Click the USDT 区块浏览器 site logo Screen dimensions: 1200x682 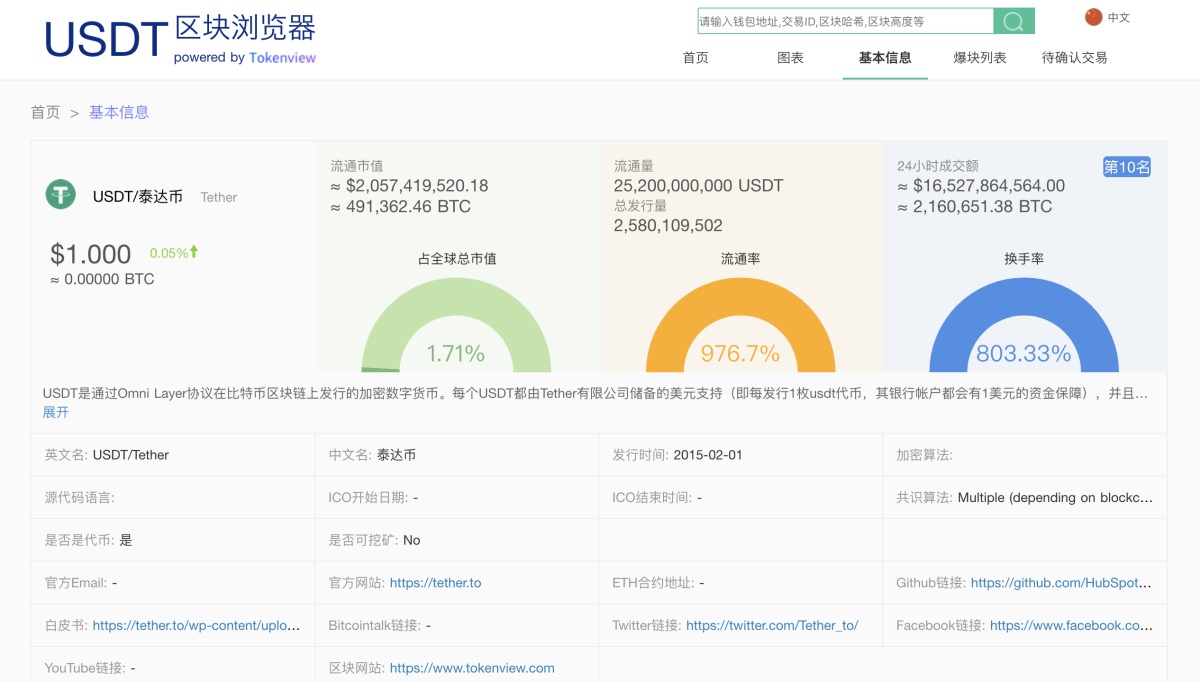tap(180, 38)
